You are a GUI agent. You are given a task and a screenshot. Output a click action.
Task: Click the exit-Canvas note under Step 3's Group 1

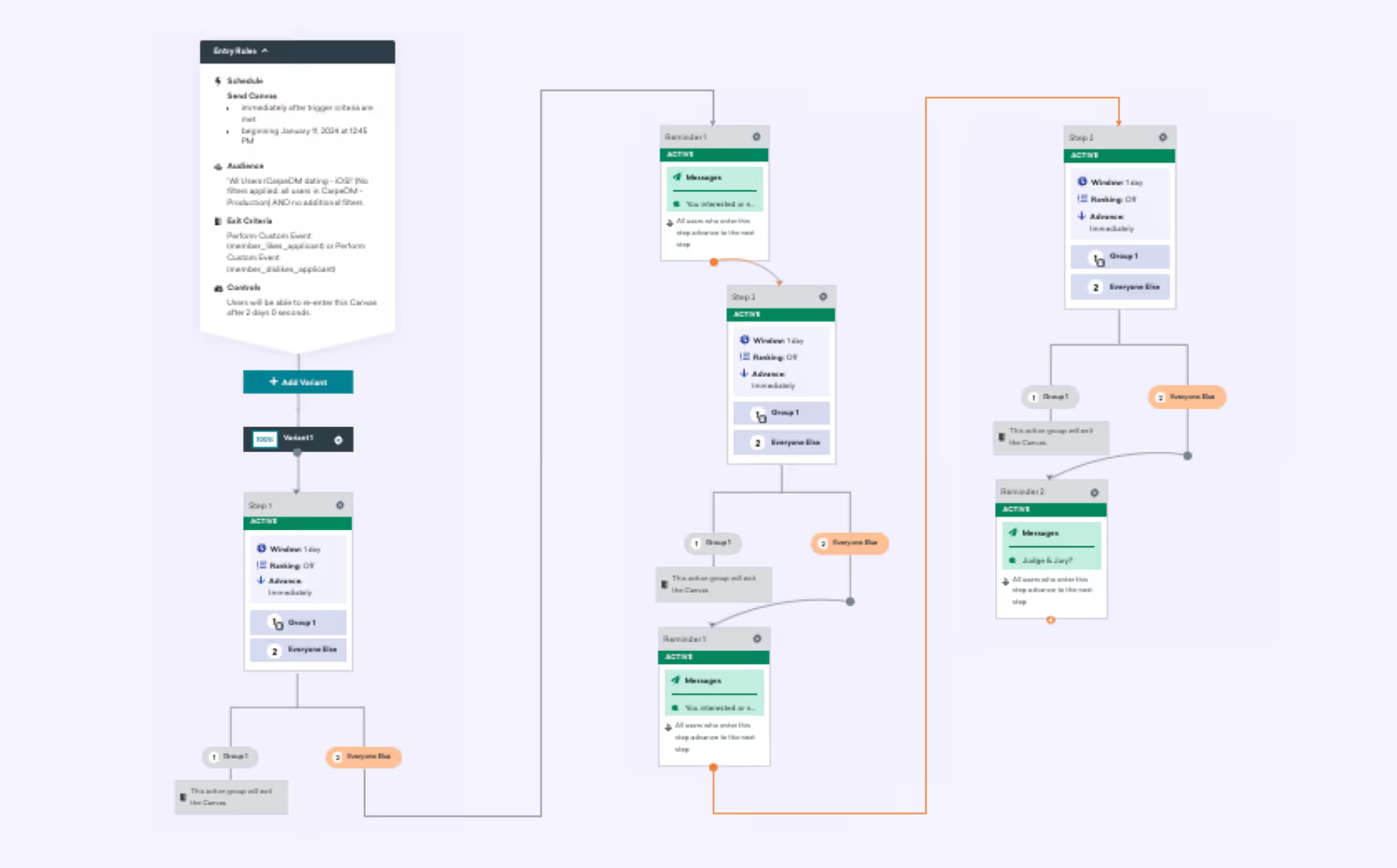coord(1051,437)
